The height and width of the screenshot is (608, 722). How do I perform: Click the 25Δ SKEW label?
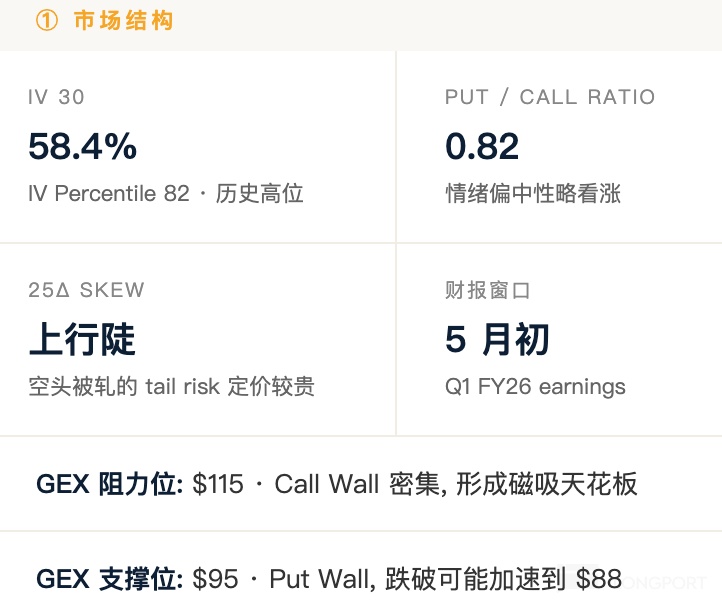[x=87, y=291]
